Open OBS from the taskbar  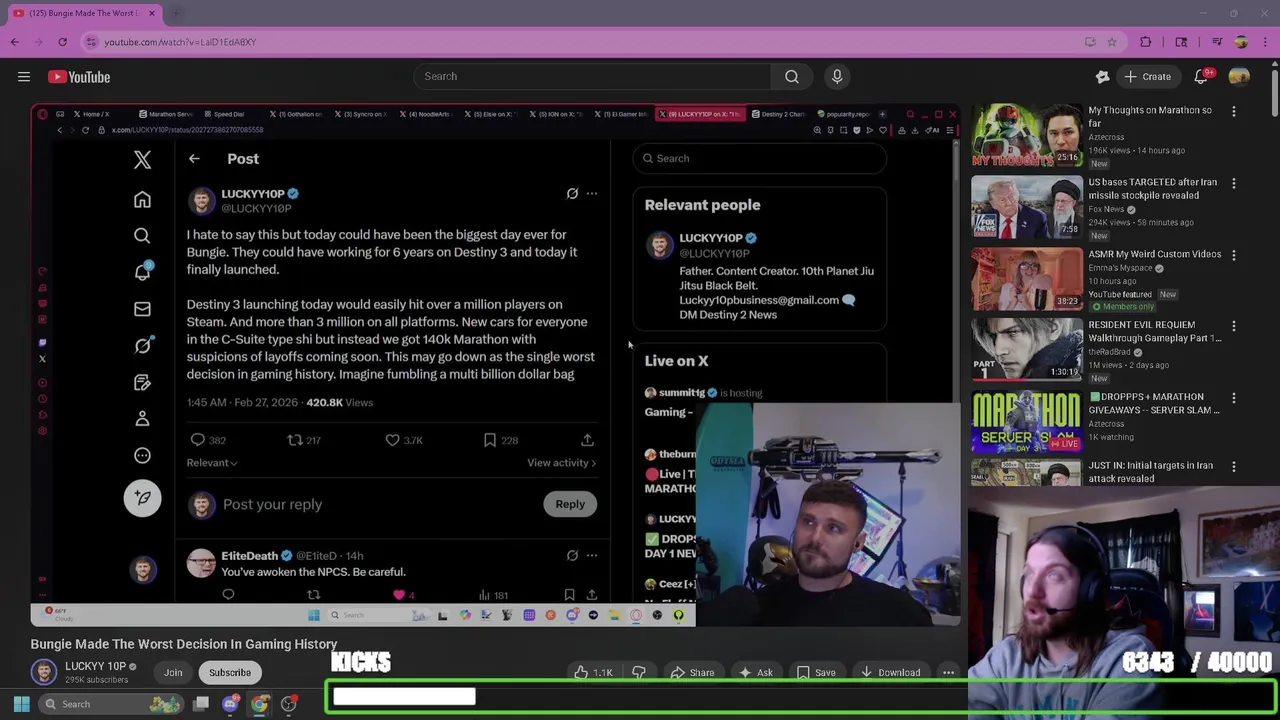pos(289,704)
